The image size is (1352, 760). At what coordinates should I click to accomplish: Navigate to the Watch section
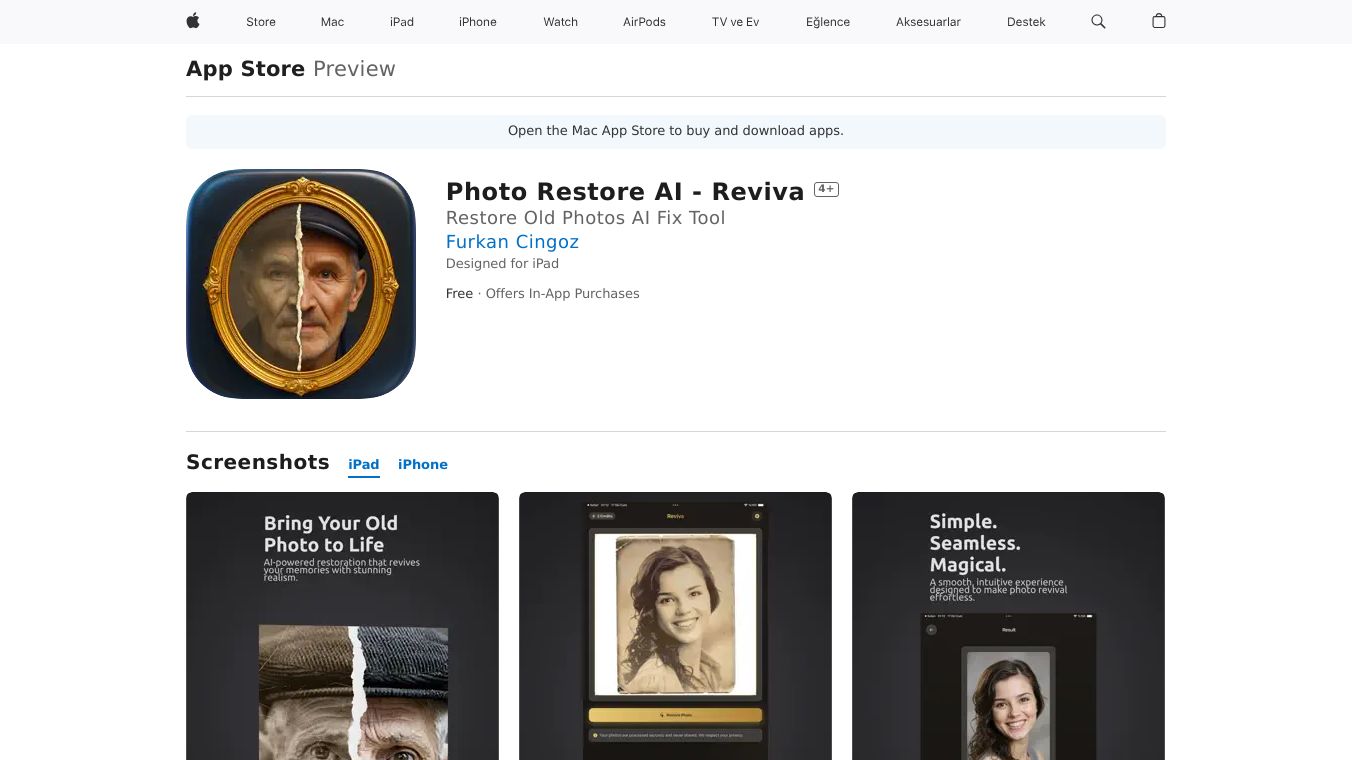(560, 22)
